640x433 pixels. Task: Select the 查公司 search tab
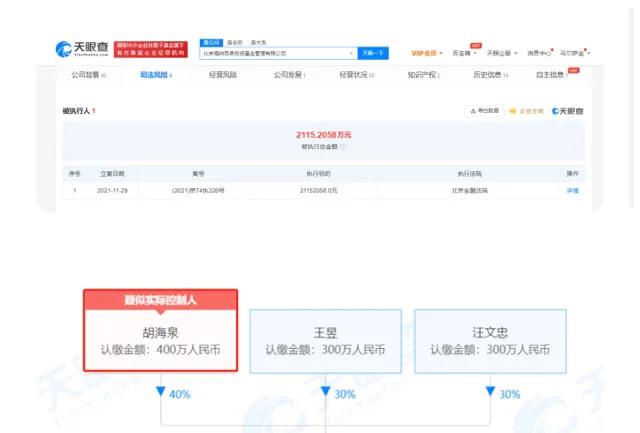[211, 42]
